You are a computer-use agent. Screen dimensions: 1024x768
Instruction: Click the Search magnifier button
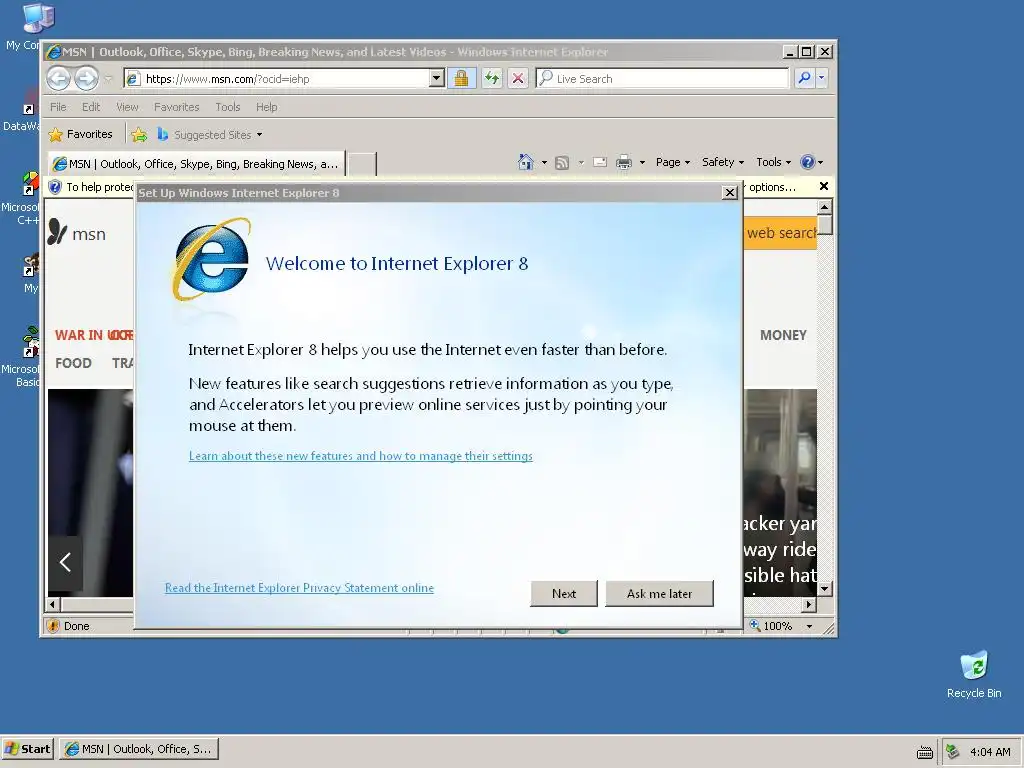[805, 78]
